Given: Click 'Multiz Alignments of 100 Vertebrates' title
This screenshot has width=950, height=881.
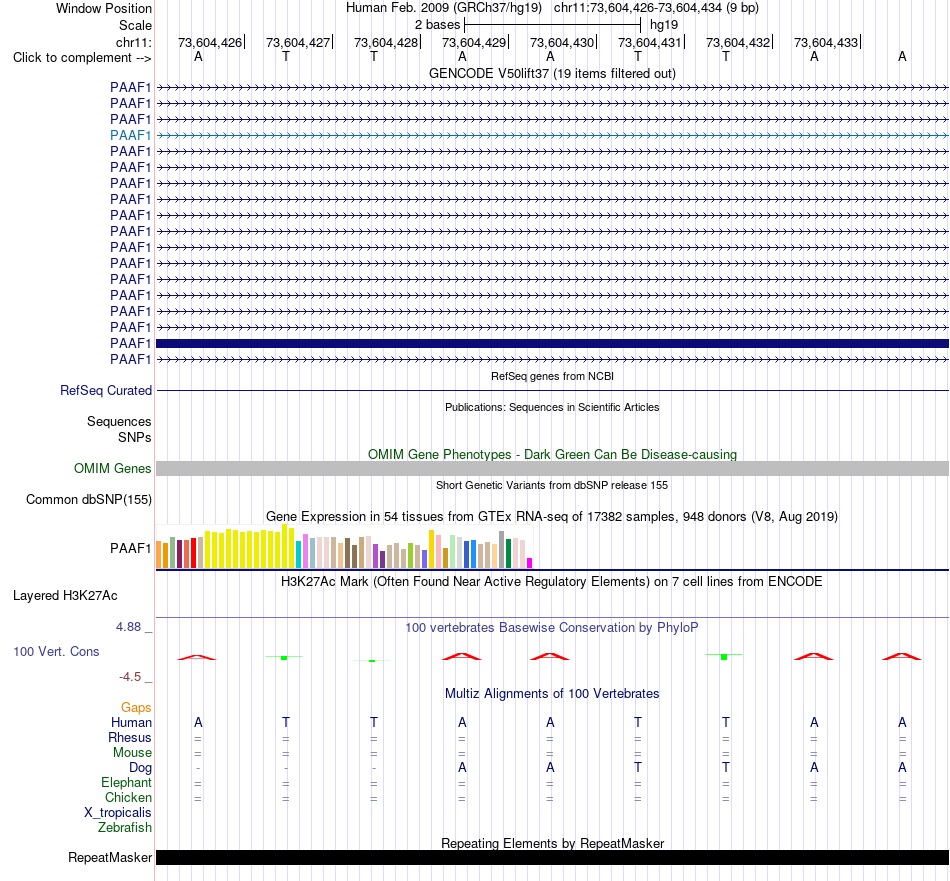Looking at the screenshot, I should pyautogui.click(x=552, y=693).
